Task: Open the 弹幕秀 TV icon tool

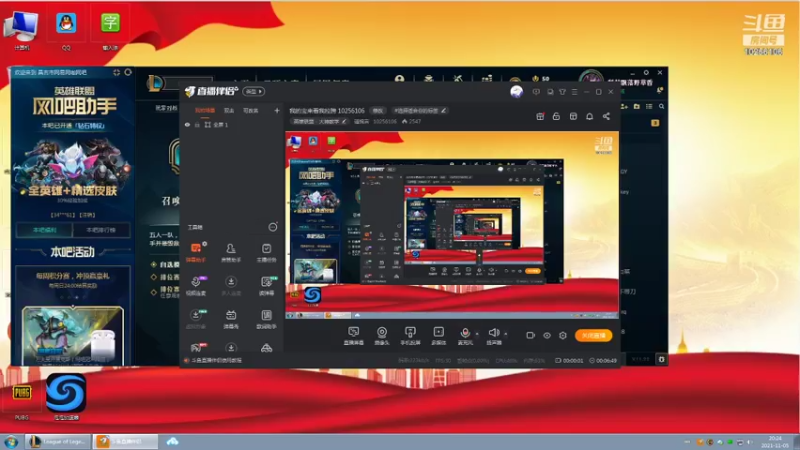Action: coord(231,318)
